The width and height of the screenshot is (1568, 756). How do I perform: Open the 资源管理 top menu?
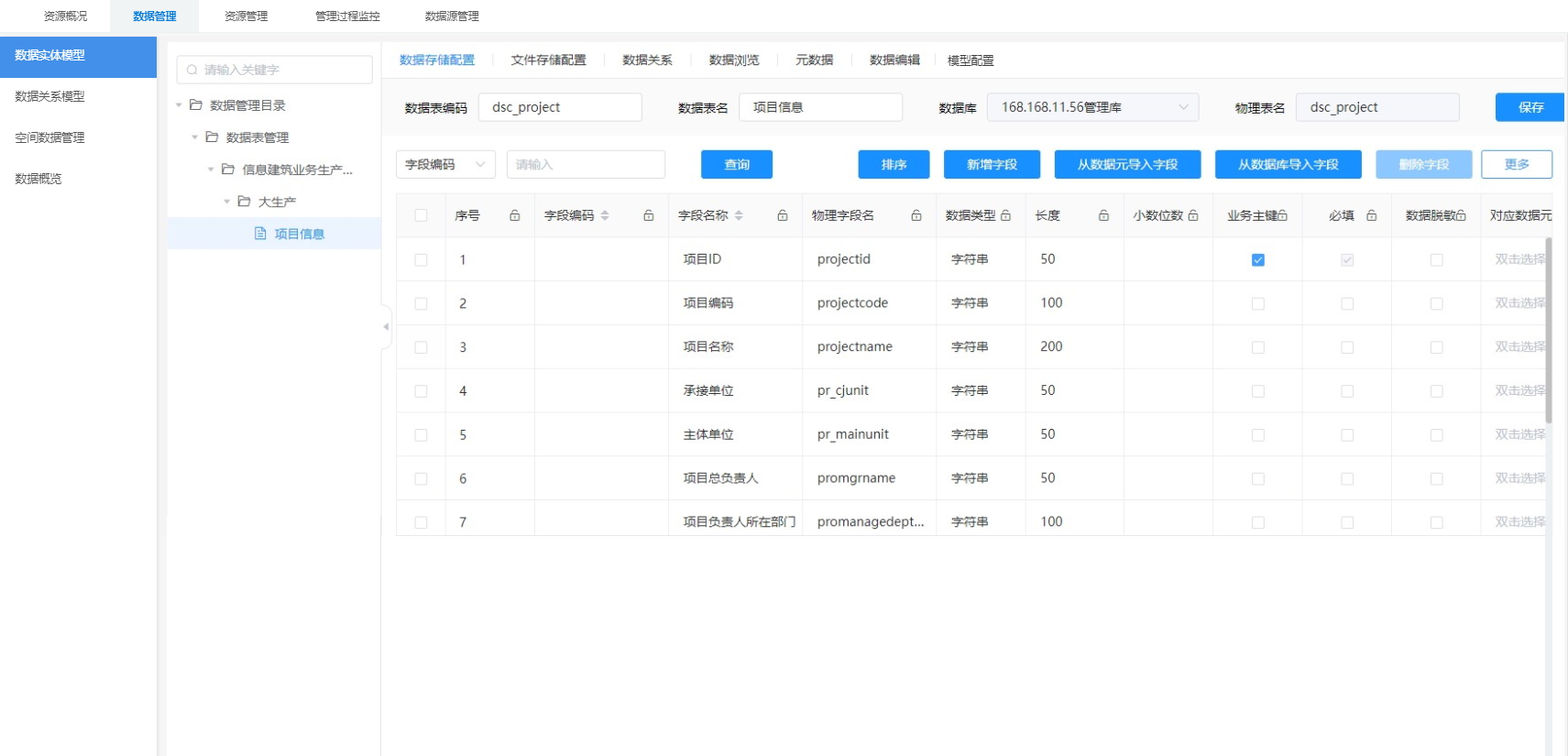(246, 16)
